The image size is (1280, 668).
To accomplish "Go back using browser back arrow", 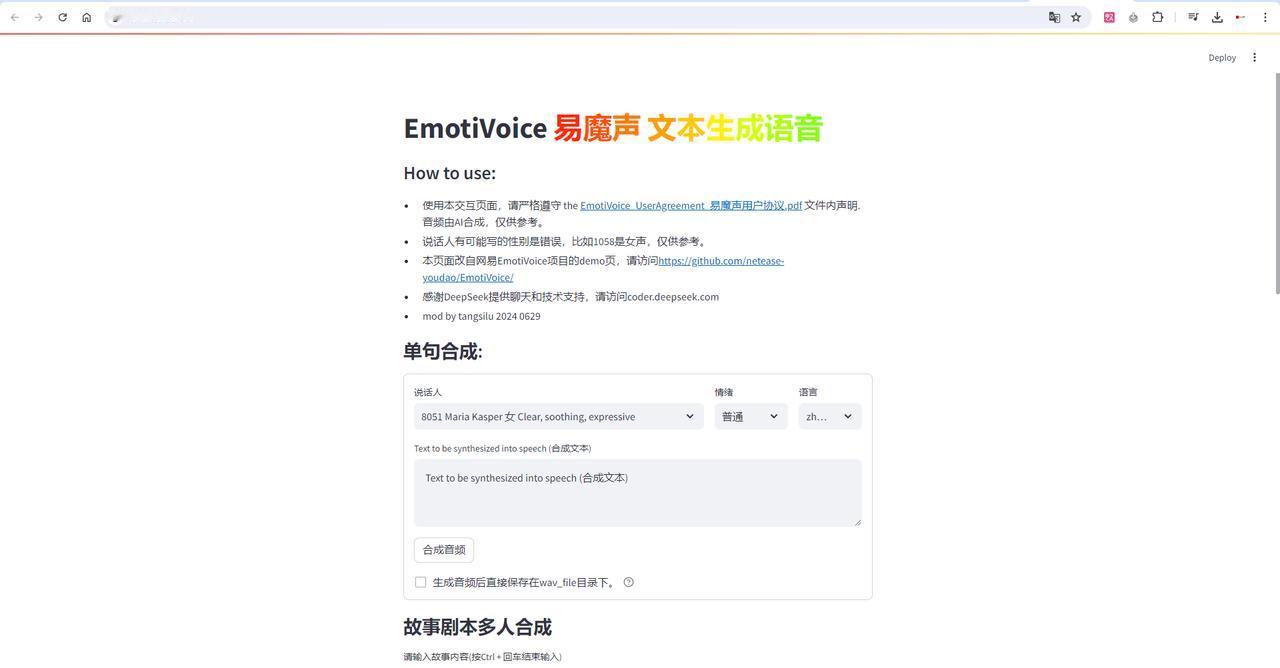I will click(x=14, y=17).
